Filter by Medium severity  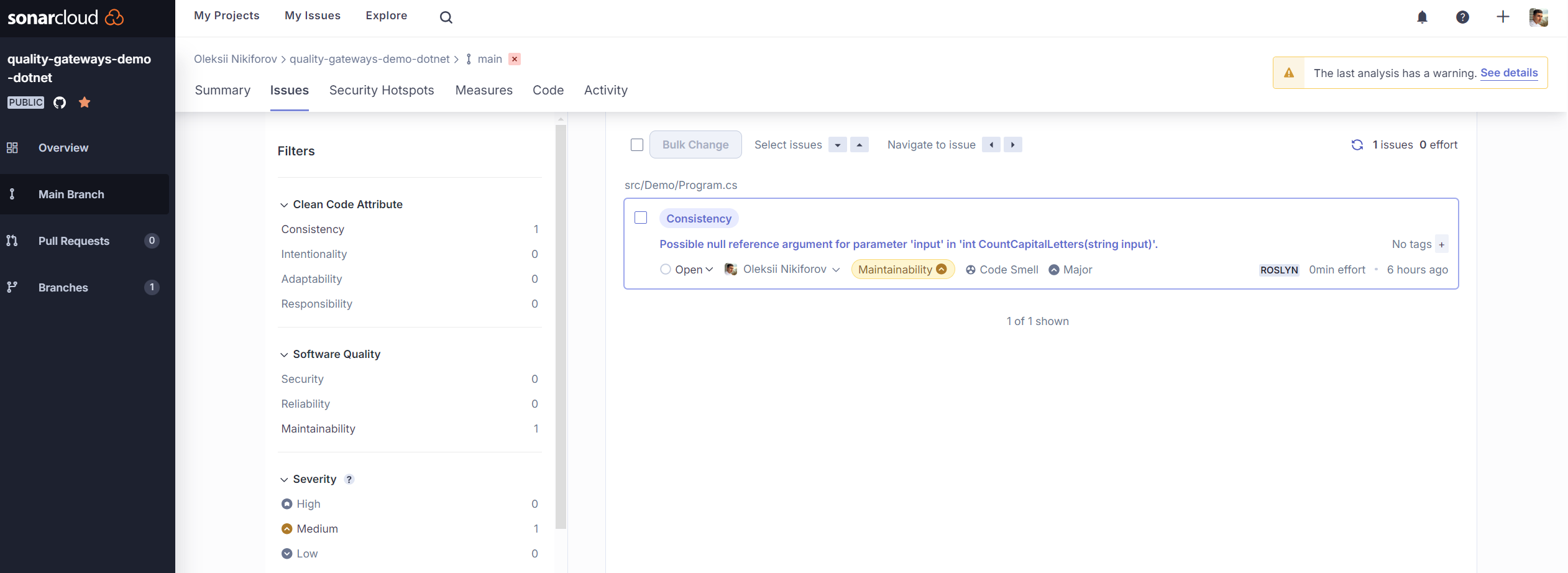click(410, 529)
